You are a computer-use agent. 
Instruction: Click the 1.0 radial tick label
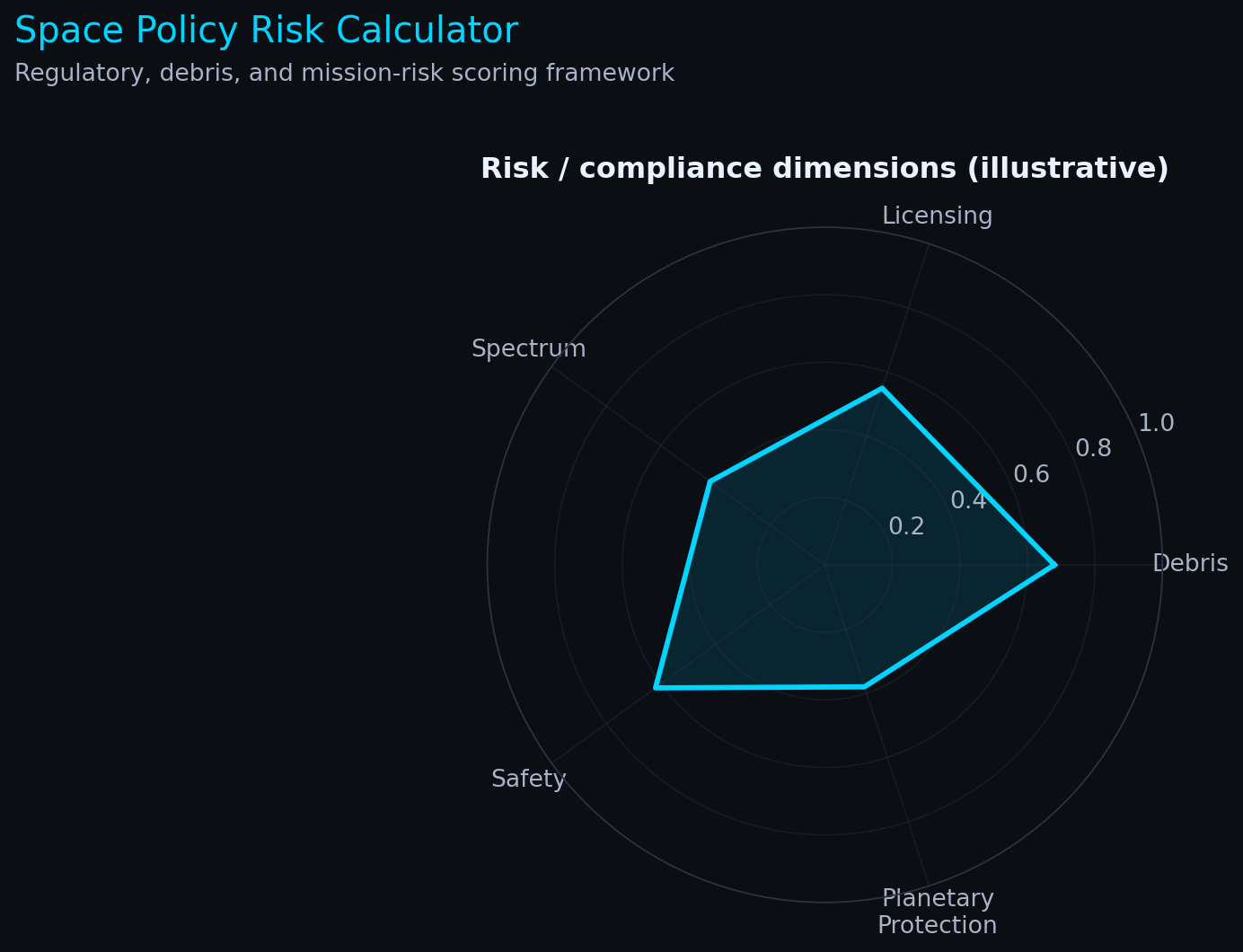pyautogui.click(x=1156, y=423)
